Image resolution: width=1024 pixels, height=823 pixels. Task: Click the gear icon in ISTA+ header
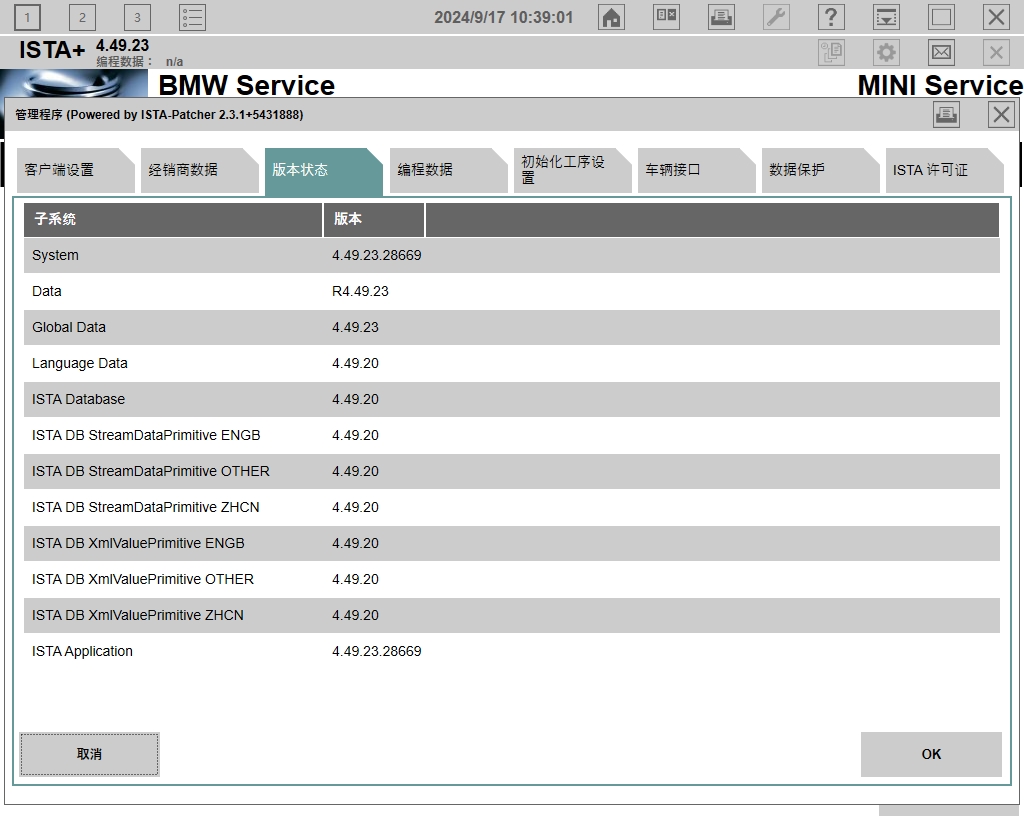coord(886,52)
